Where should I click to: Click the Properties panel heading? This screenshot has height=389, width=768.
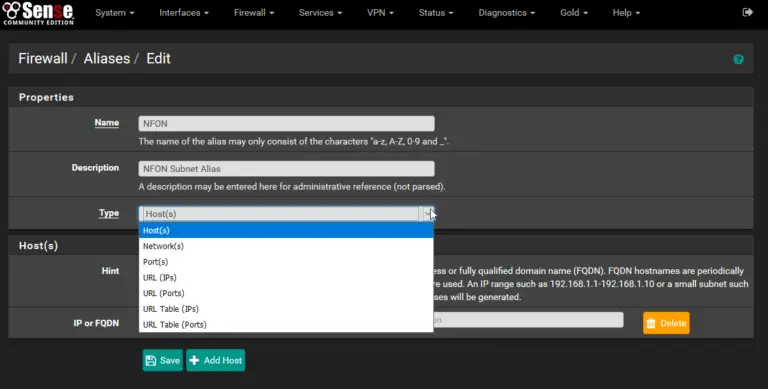[x=46, y=97]
